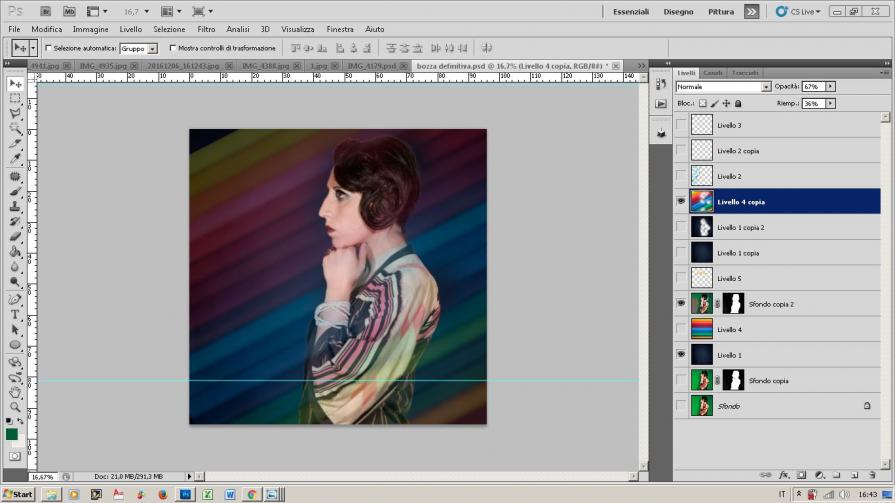The width and height of the screenshot is (895, 503).
Task: Click the foreground green color swatch
Action: pyautogui.click(x=12, y=434)
